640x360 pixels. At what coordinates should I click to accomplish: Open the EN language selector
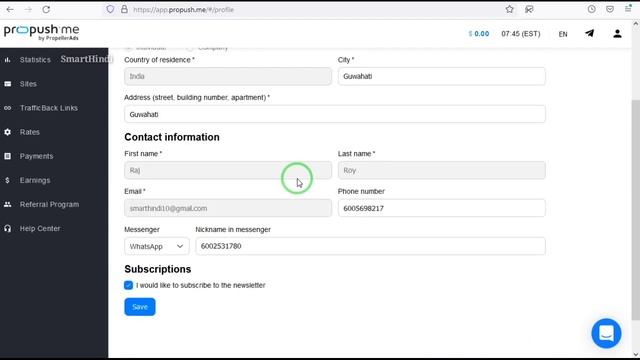563,34
